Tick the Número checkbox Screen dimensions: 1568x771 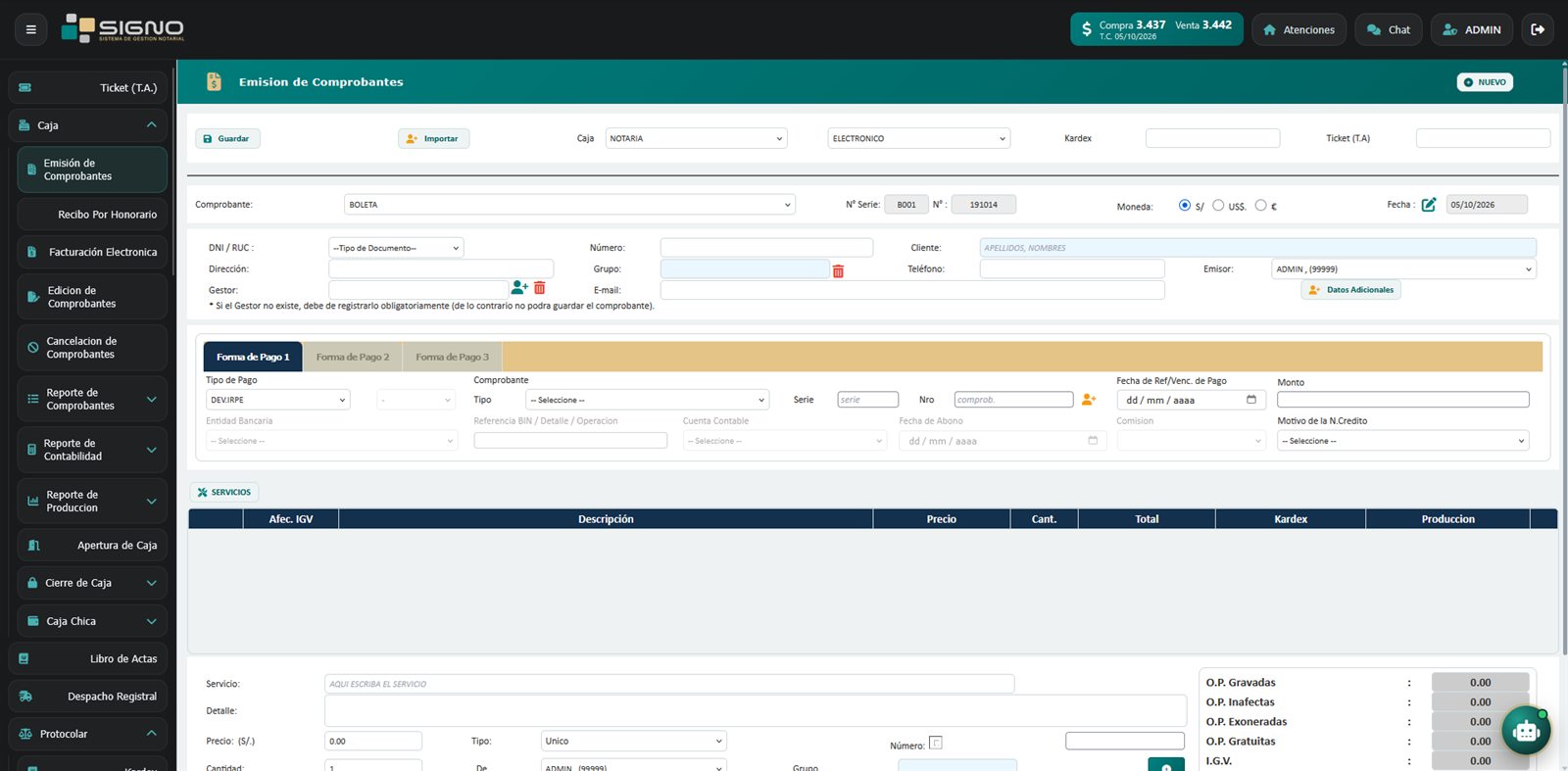(935, 743)
